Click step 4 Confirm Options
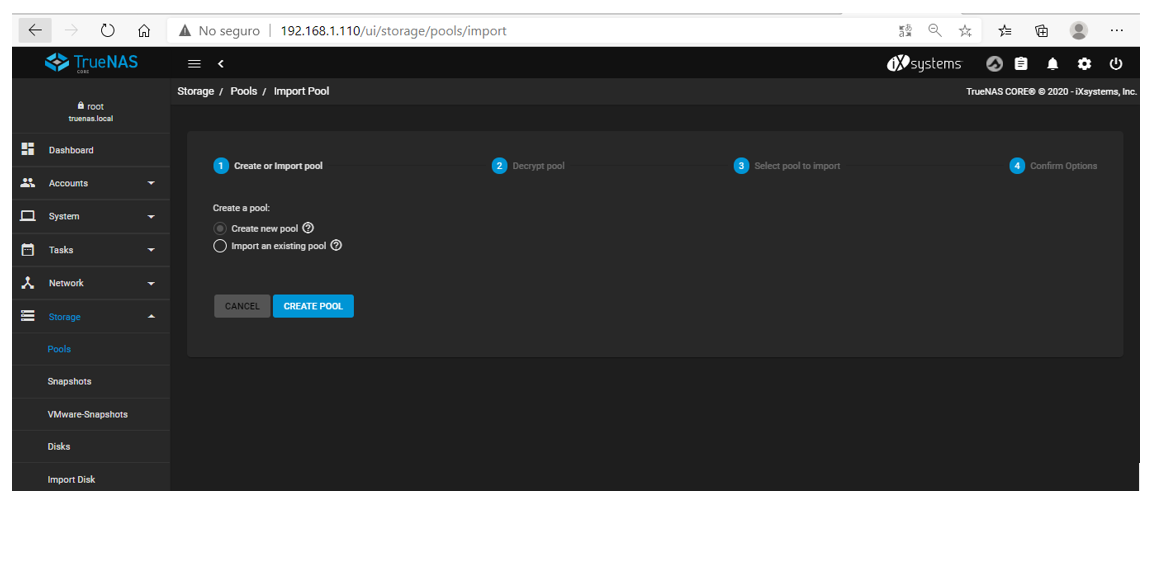1156x567 pixels. click(1054, 166)
